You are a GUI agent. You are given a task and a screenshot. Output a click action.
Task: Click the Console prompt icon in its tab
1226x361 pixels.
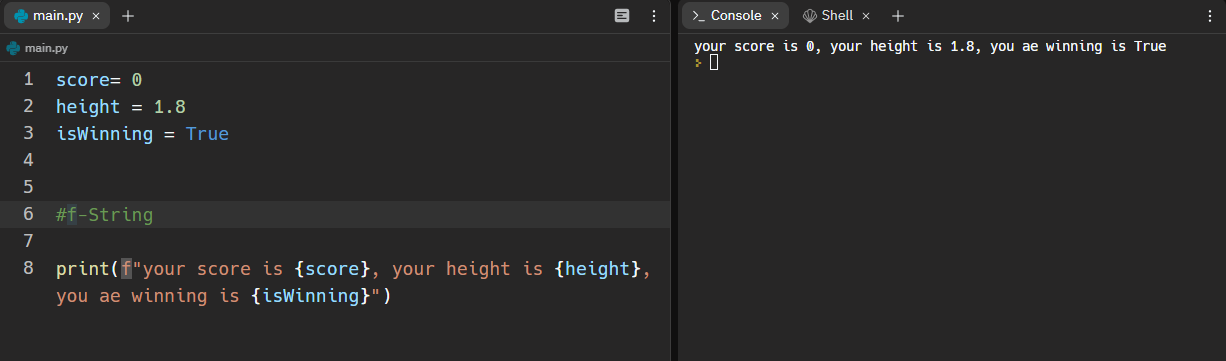tap(698, 16)
